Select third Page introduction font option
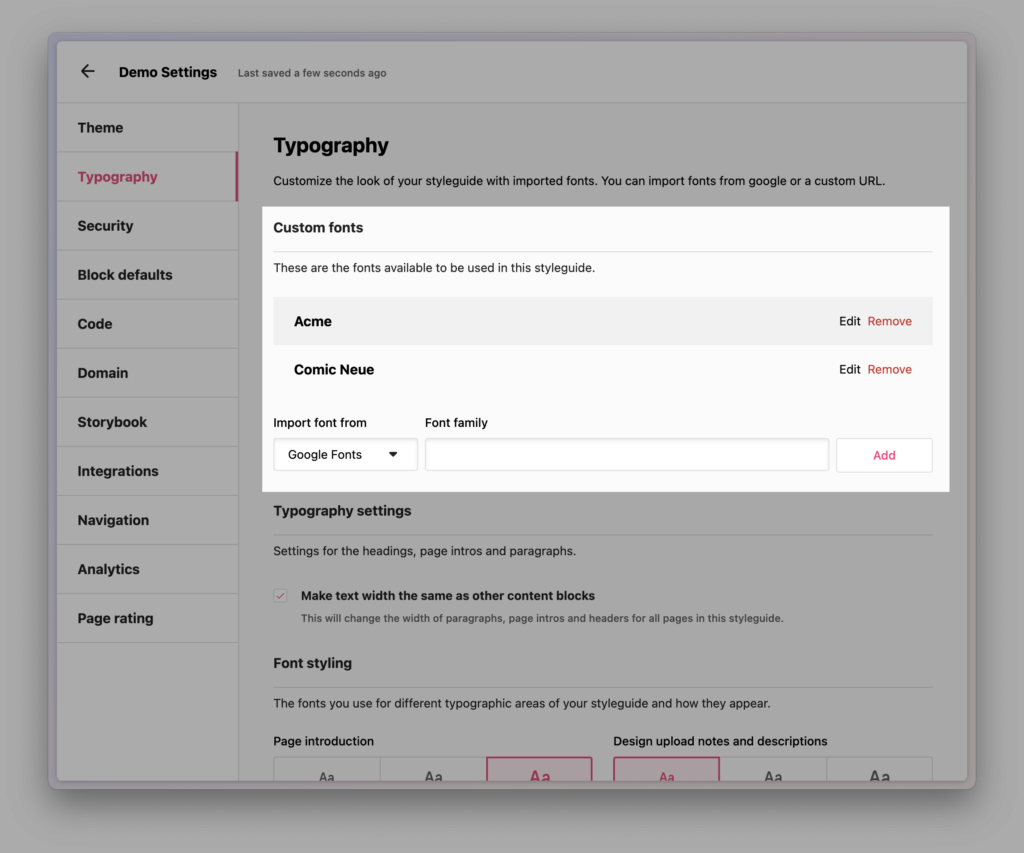Viewport: 1024px width, 853px height. tap(539, 769)
